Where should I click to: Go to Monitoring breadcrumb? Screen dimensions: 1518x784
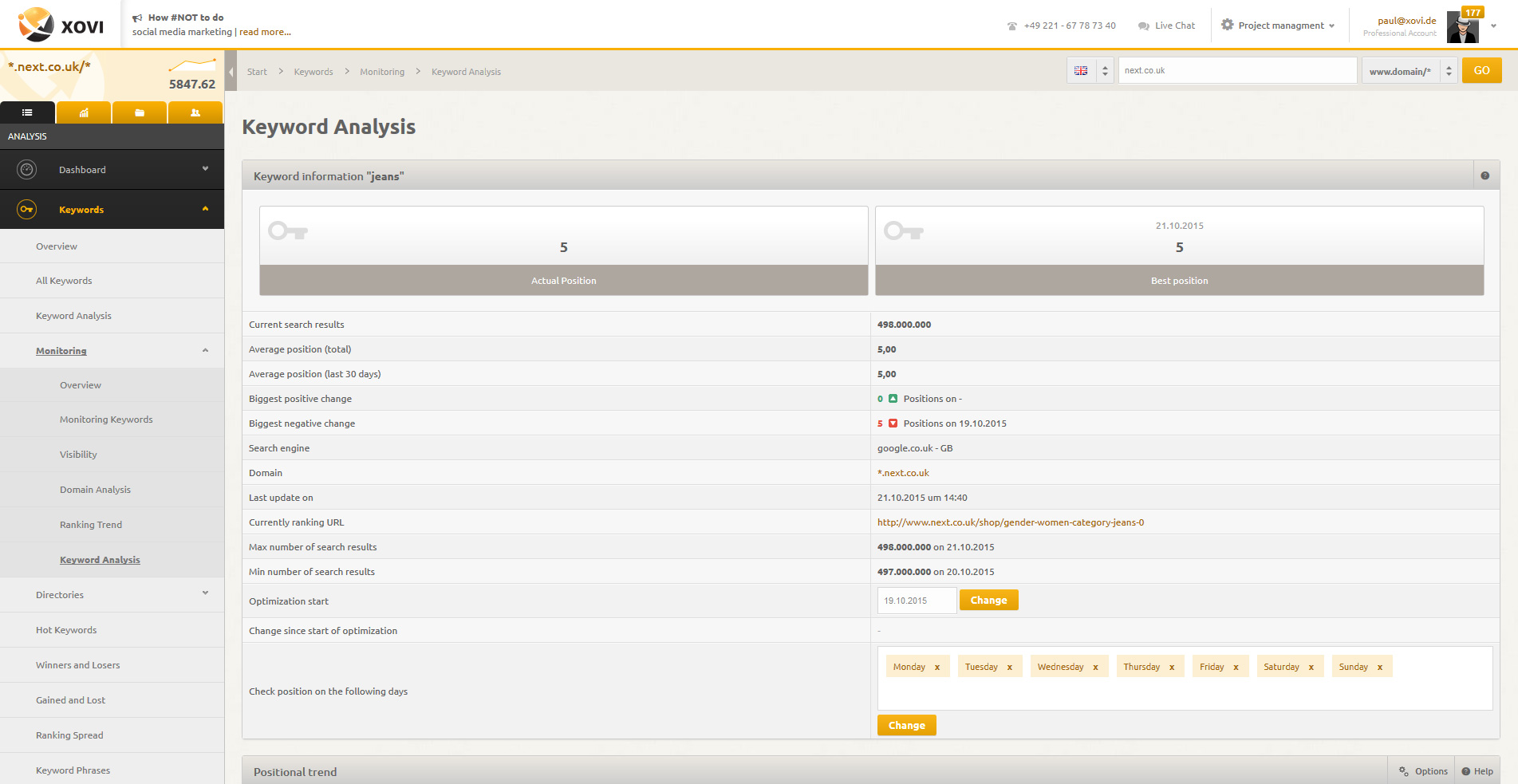(x=382, y=72)
